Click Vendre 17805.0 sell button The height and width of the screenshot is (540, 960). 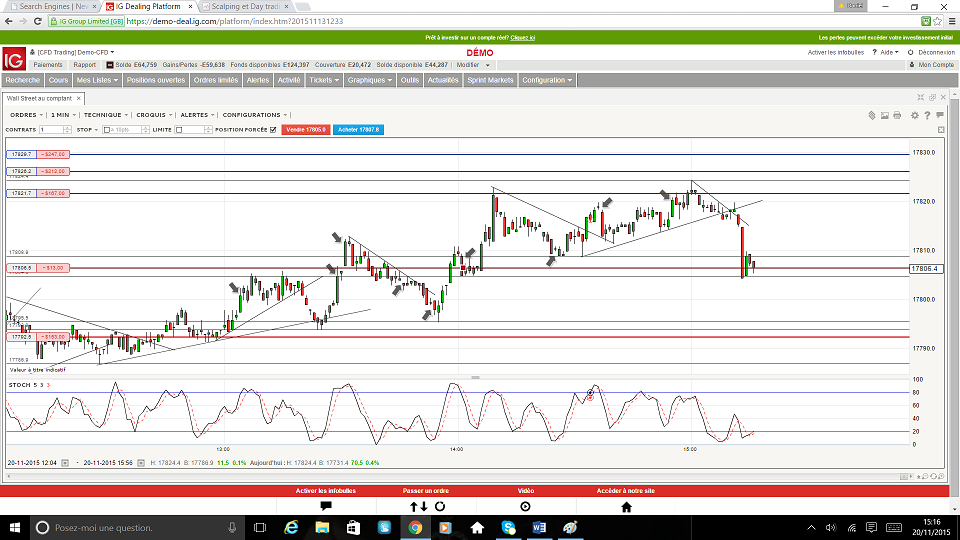click(x=306, y=130)
